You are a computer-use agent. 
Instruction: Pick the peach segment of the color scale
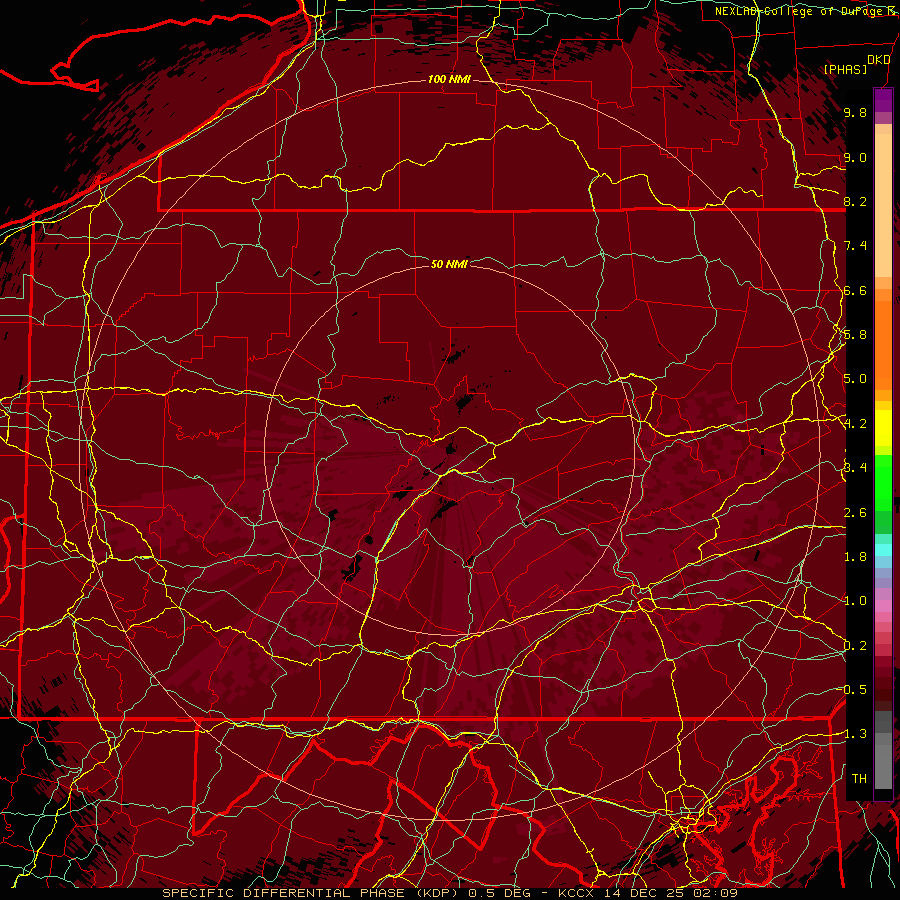883,206
